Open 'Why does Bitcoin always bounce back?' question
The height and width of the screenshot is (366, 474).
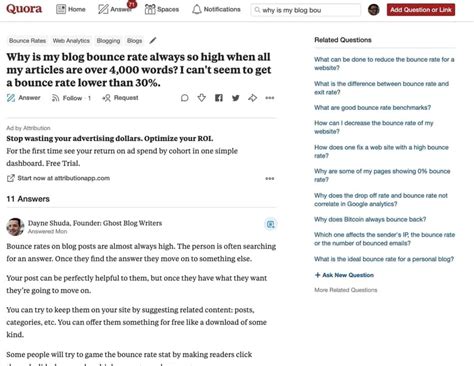[370, 219]
